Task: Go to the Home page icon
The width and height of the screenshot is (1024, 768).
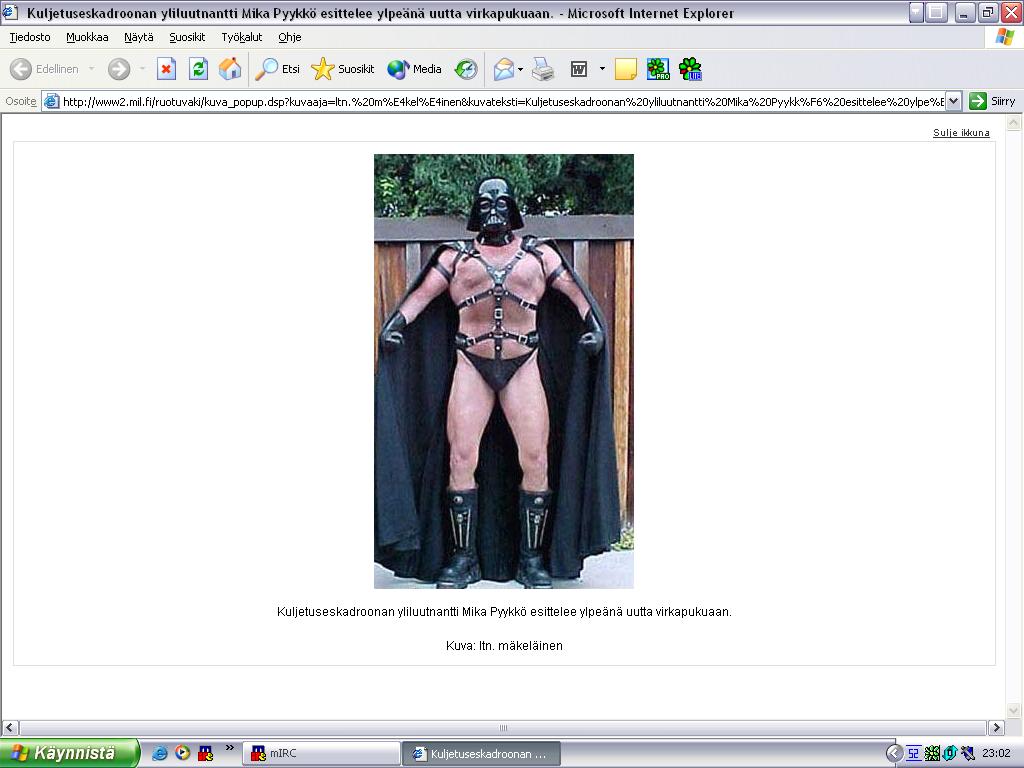Action: [230, 69]
